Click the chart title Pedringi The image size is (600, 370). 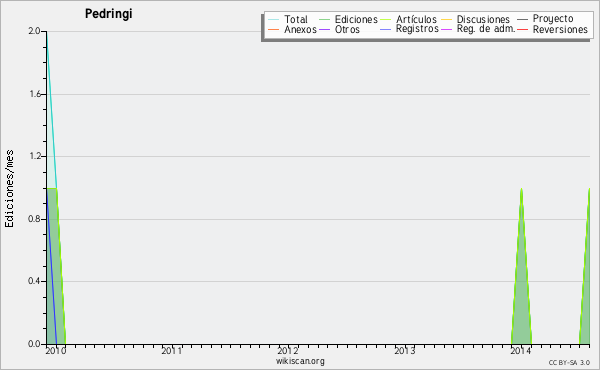(x=108, y=14)
